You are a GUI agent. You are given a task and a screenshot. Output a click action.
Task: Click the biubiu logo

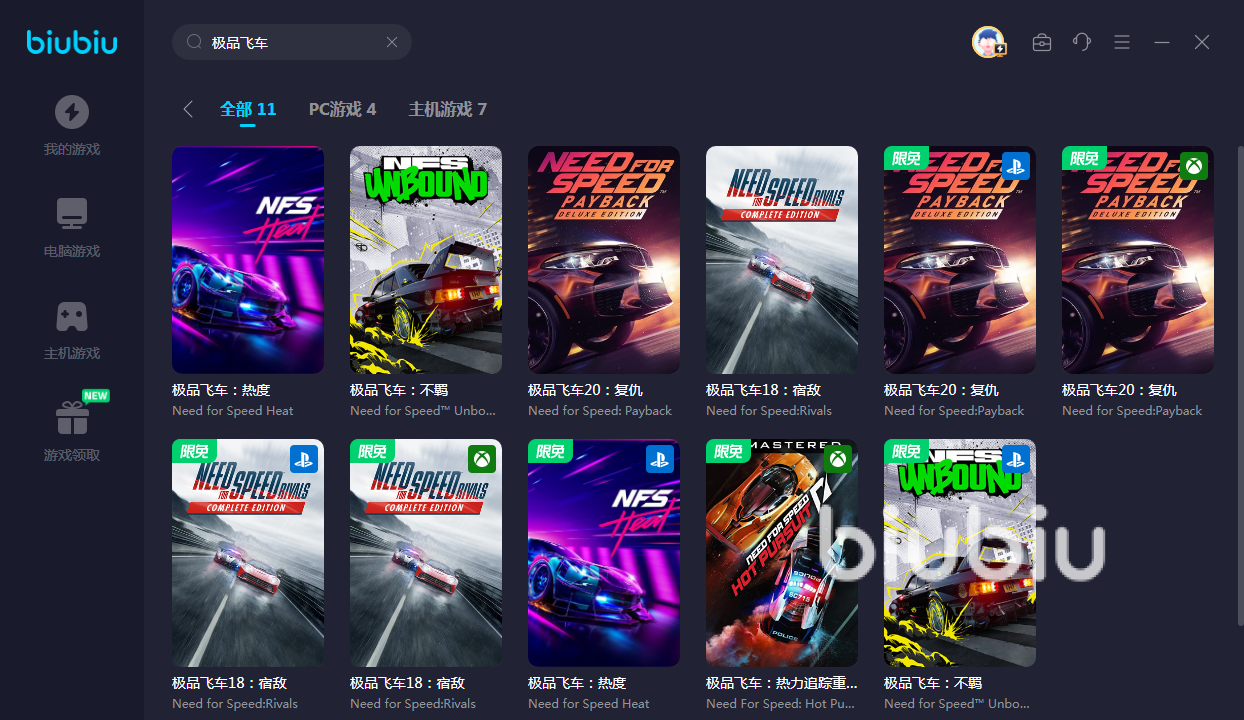(72, 42)
